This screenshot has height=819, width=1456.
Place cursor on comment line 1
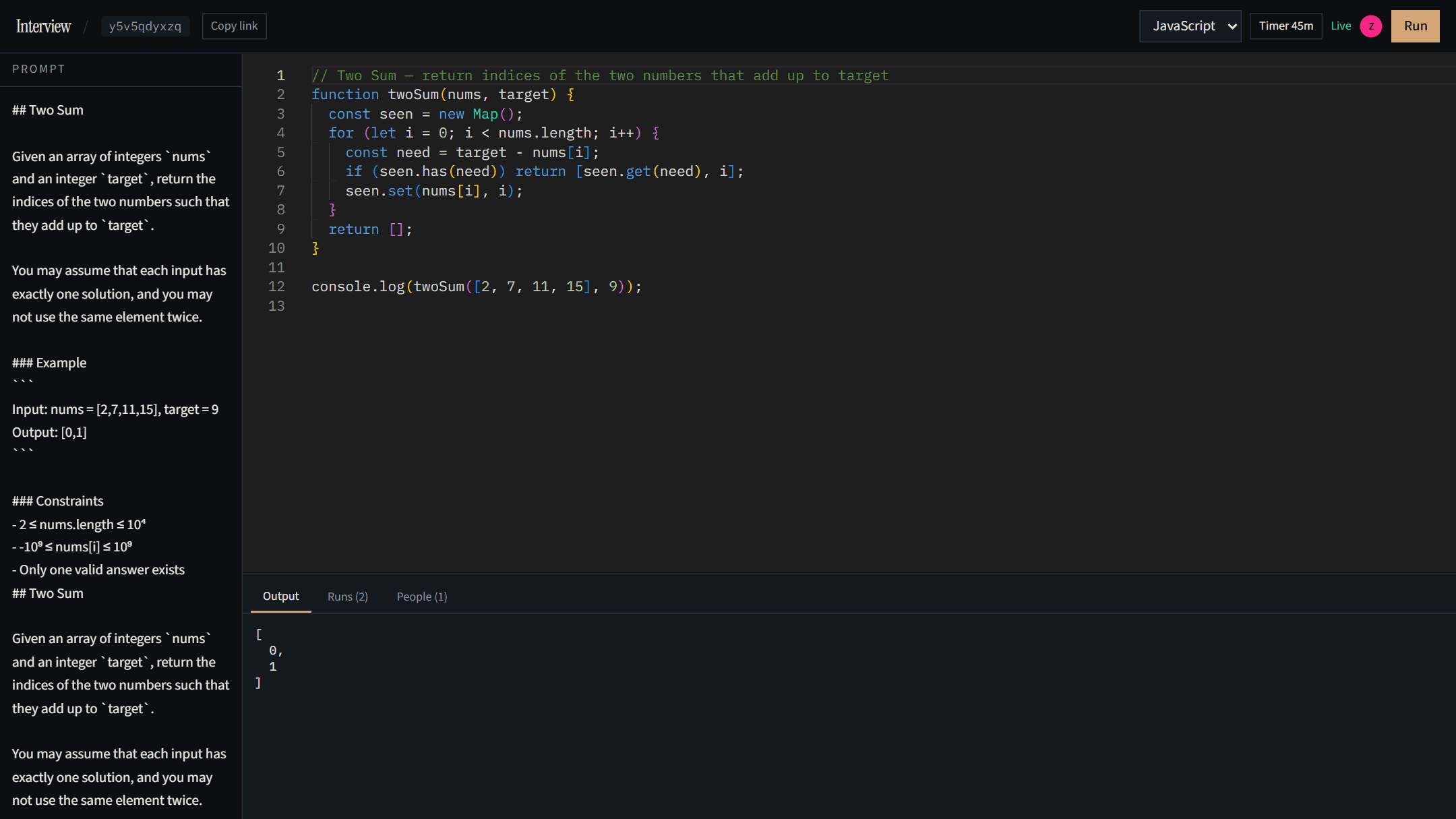click(600, 75)
